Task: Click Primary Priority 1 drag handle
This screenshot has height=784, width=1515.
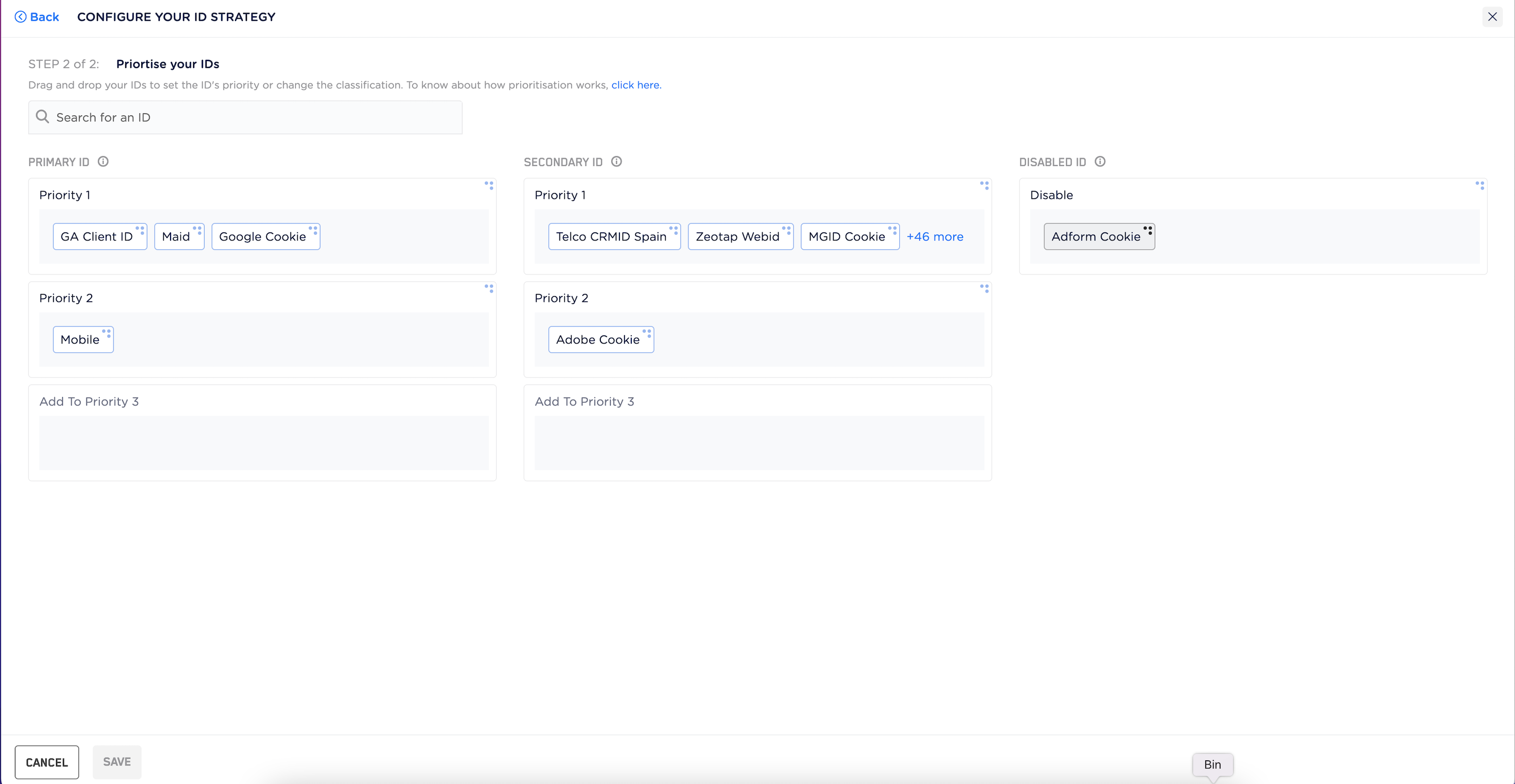Action: (489, 186)
